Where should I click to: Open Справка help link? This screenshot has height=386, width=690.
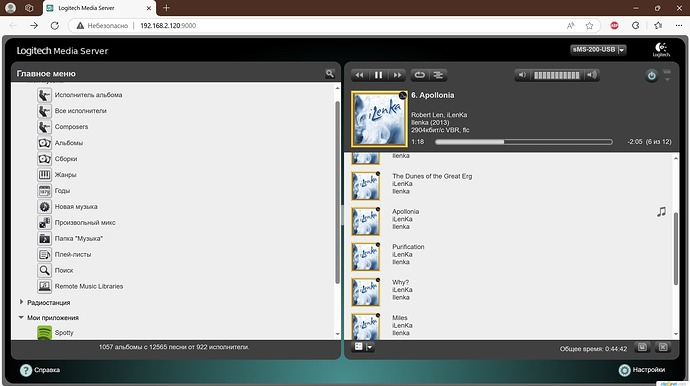pos(40,370)
